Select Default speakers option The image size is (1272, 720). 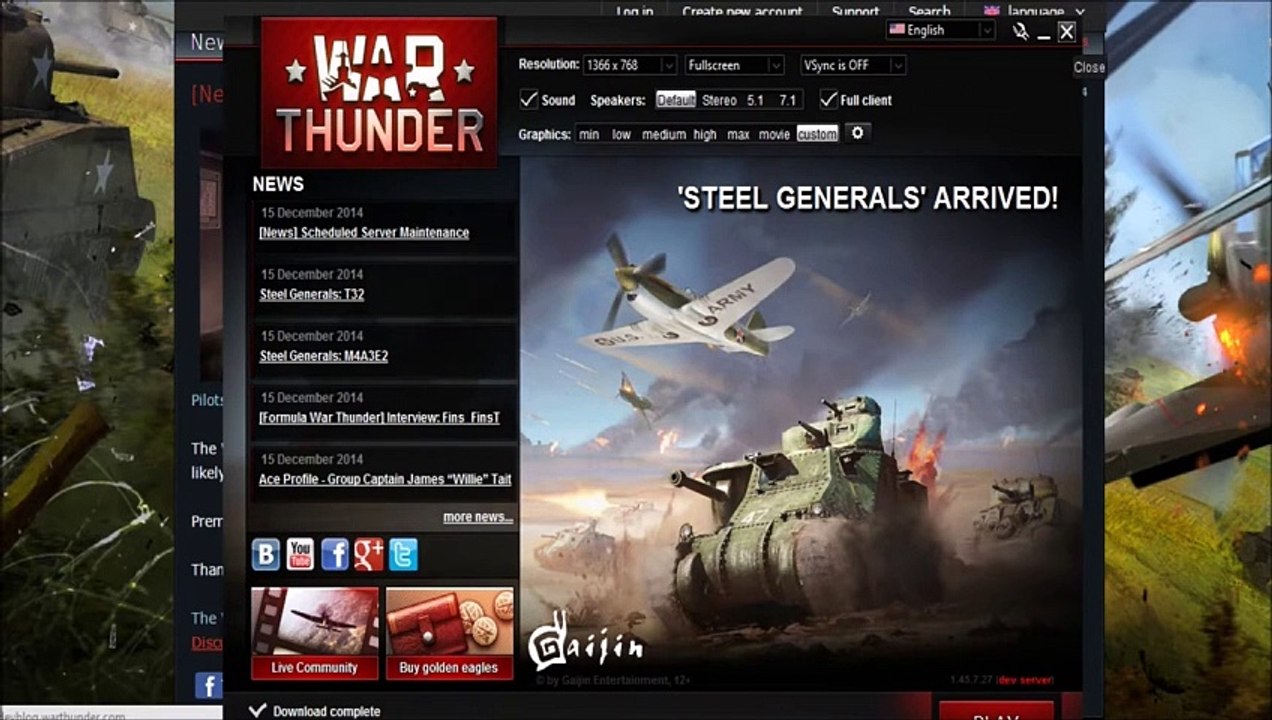pos(676,100)
